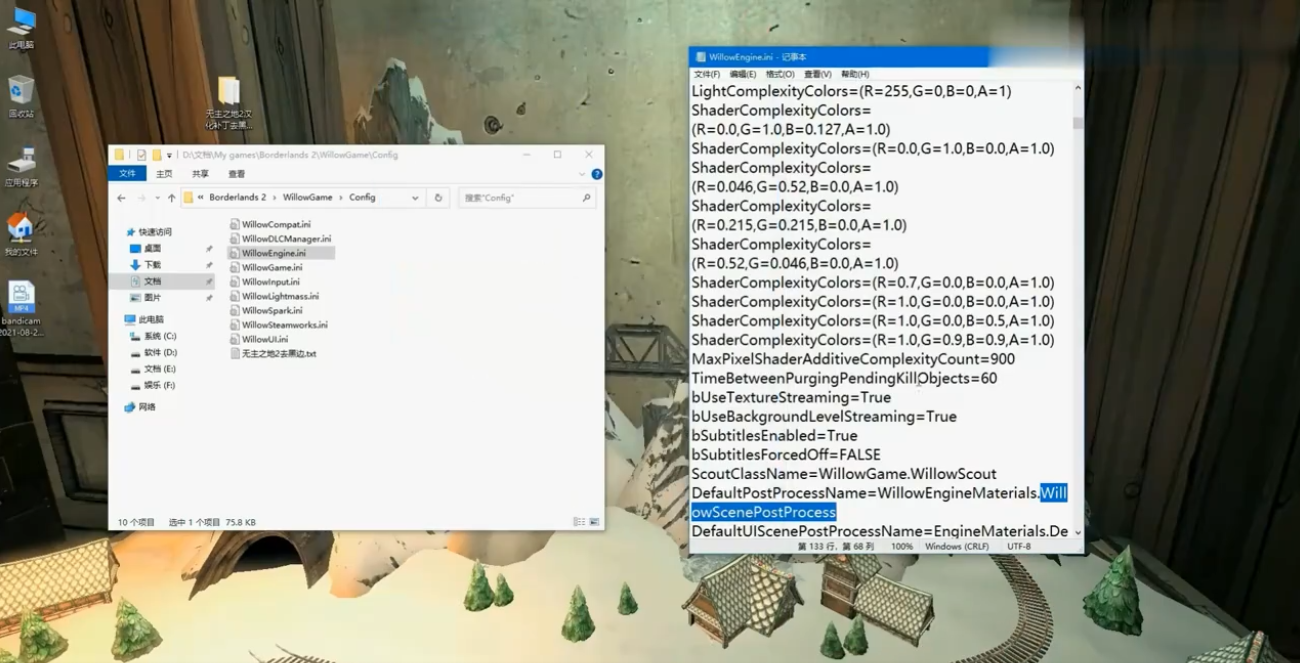This screenshot has width=1300, height=663.
Task: Switch Explorer to details view
Action: point(578,522)
